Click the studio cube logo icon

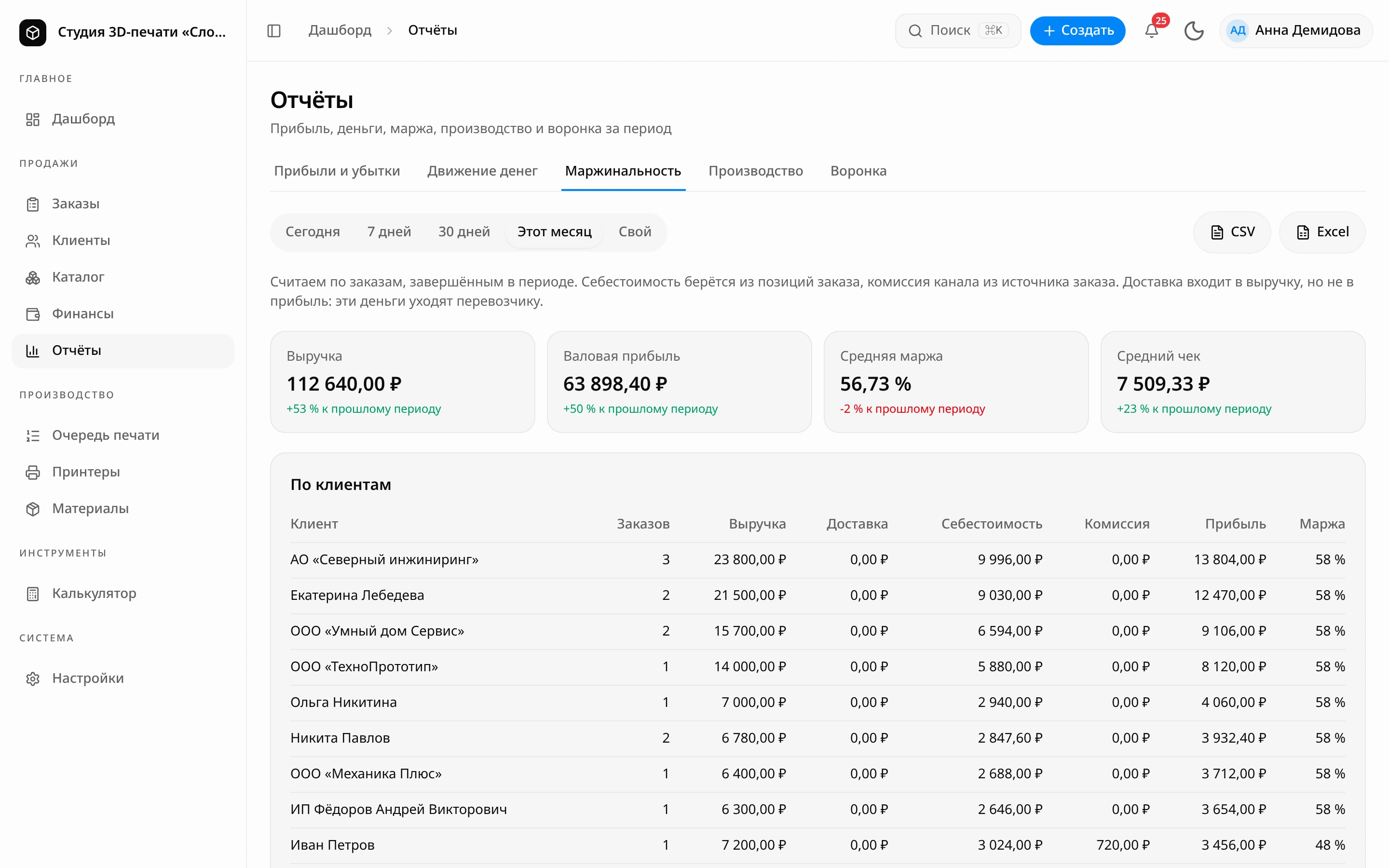click(33, 32)
